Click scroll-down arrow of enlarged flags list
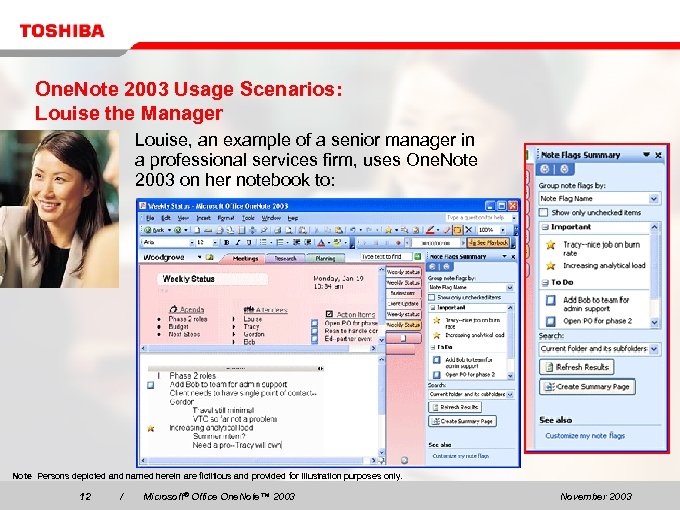This screenshot has height=510, width=680. click(654, 323)
